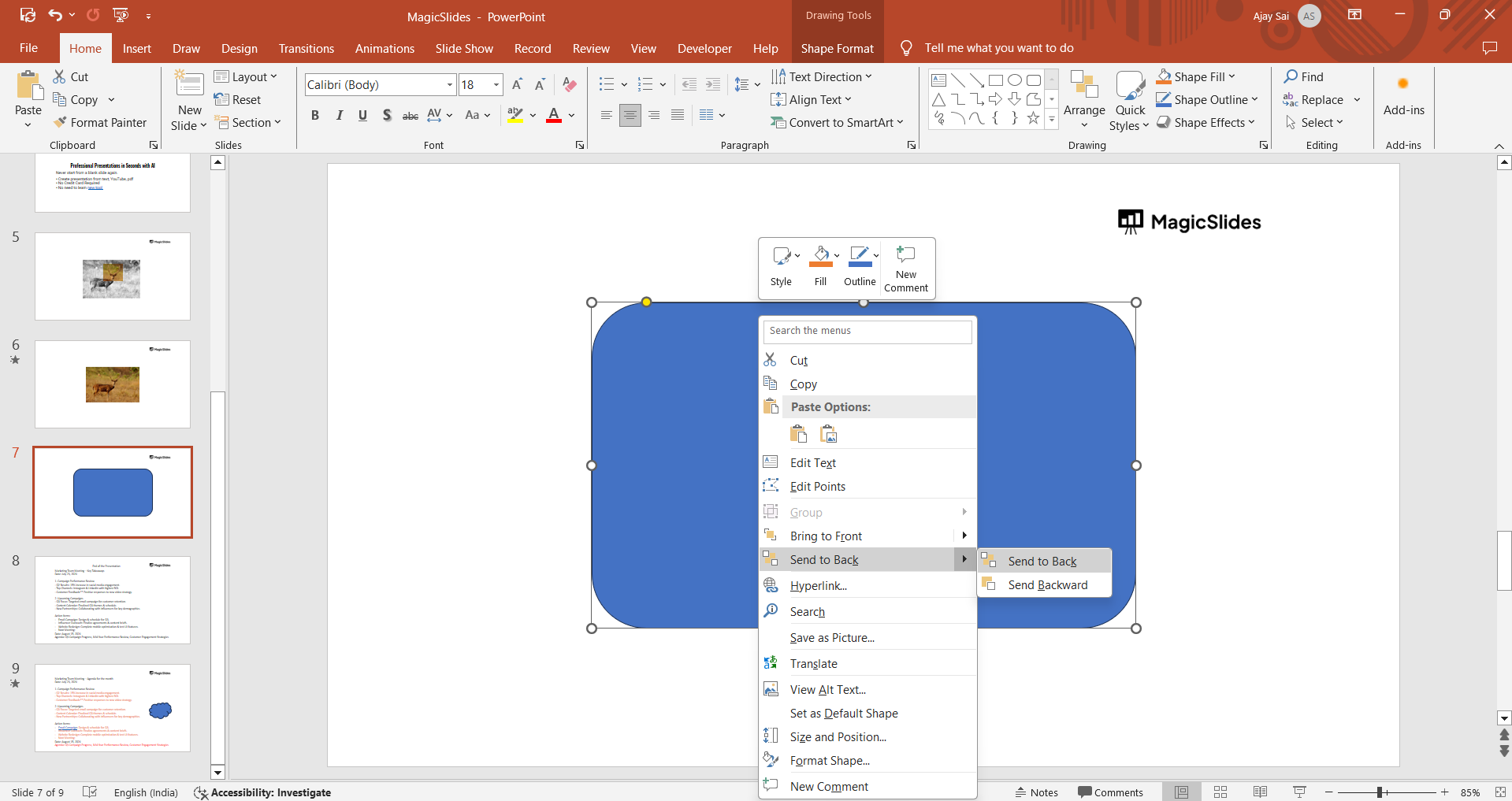Switch to Slide Sorter view icon

tap(1220, 792)
